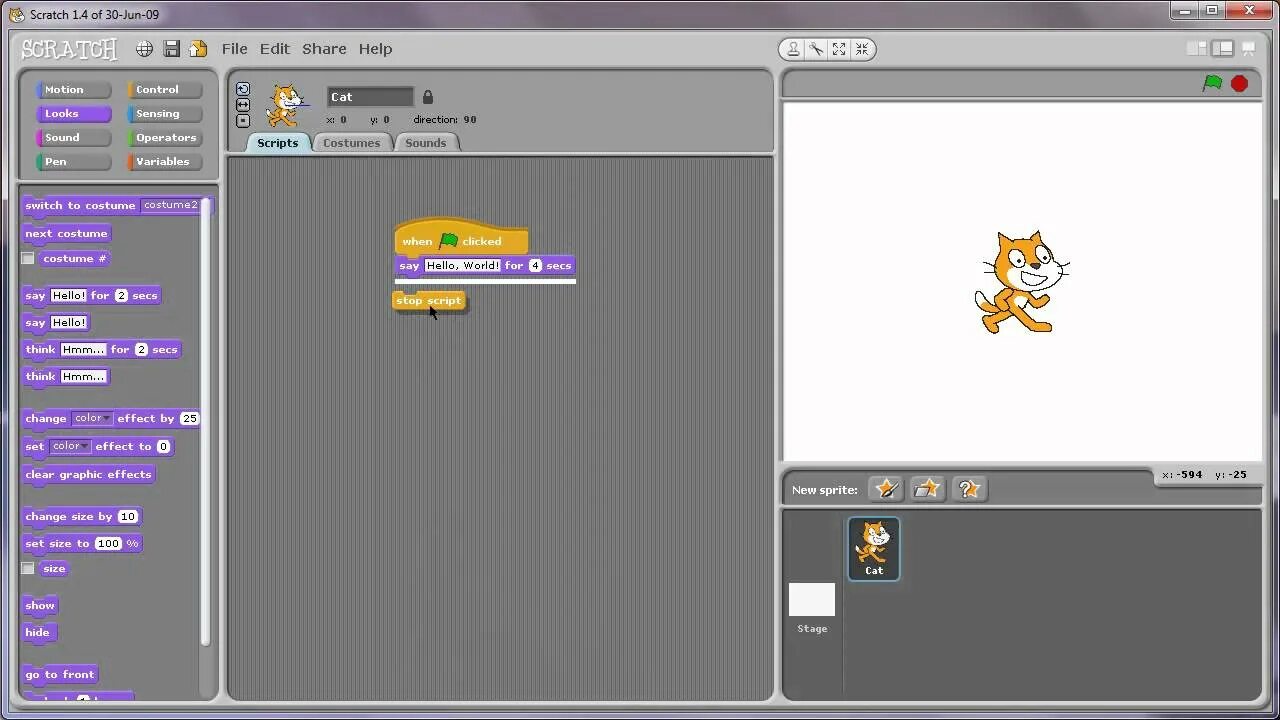The image size is (1280, 720).
Task: Click the sprite name field Cat
Action: point(370,97)
